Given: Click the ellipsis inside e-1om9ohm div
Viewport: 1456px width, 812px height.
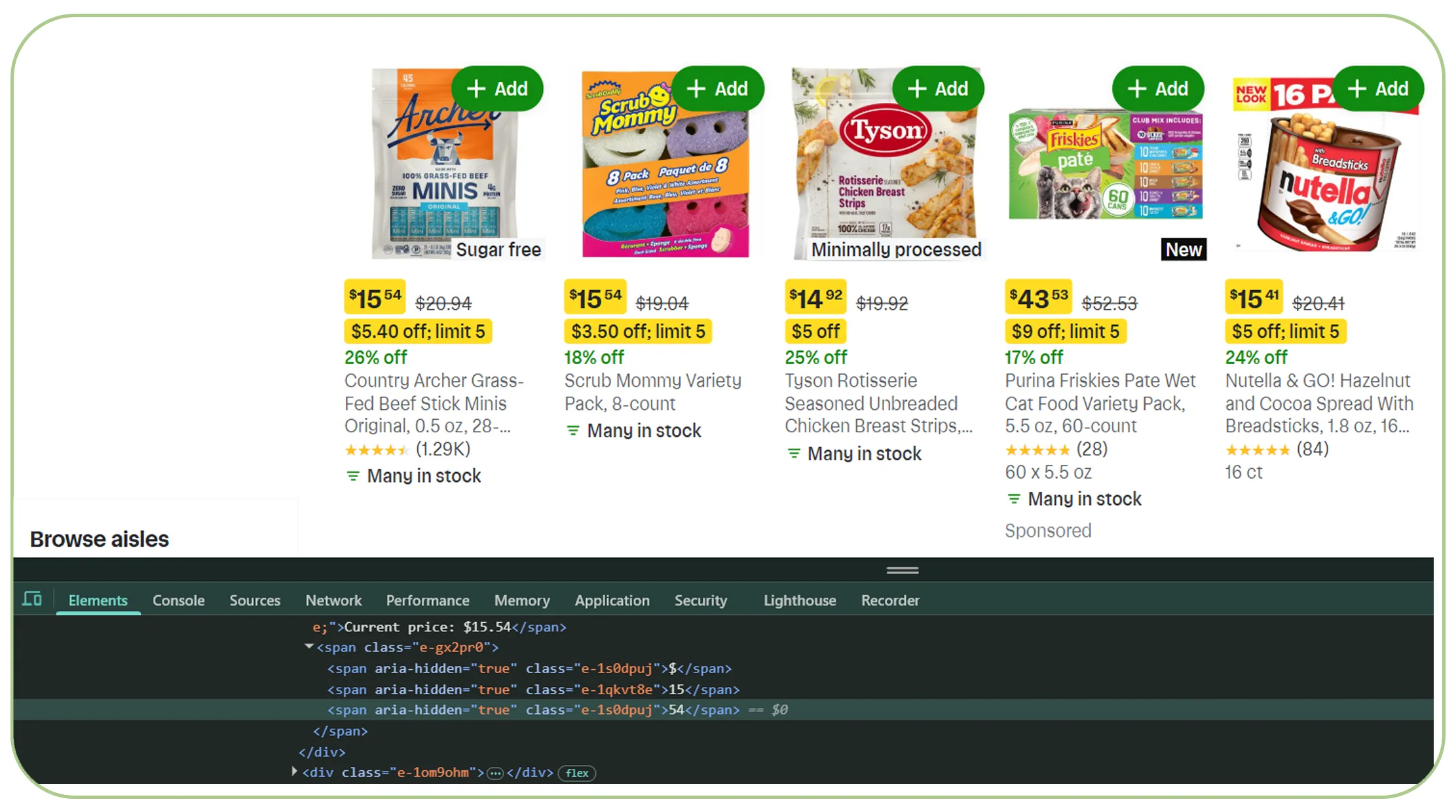Looking at the screenshot, I should [x=496, y=773].
